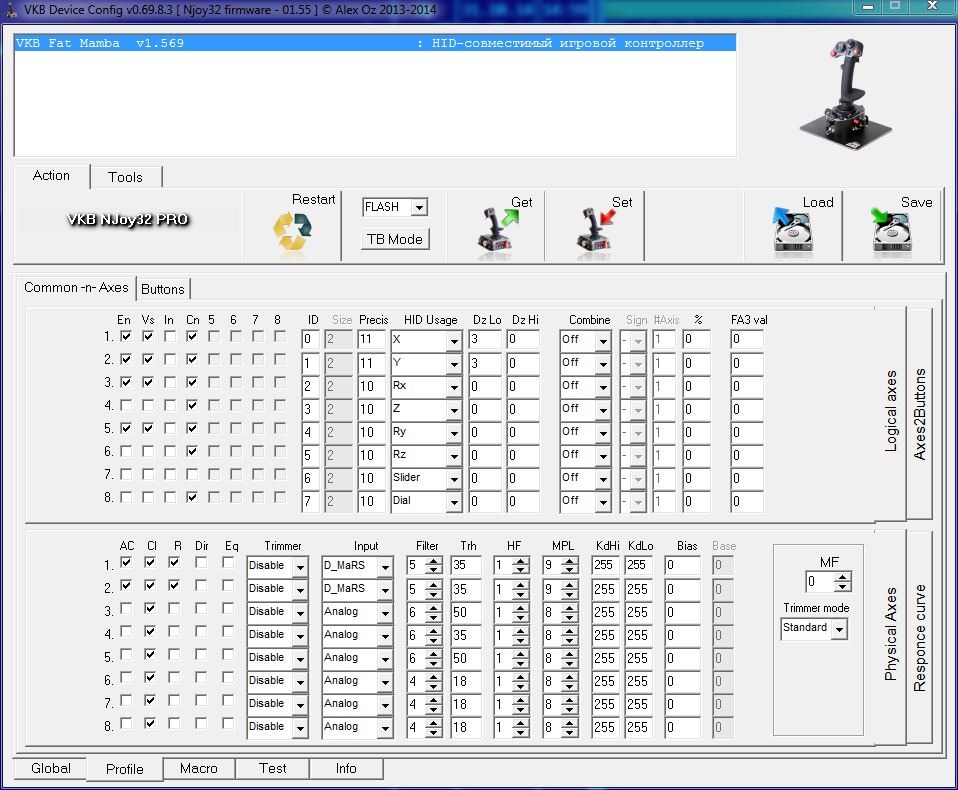
Task: Toggle AC checkbox for physical axis 1
Action: tap(126, 562)
